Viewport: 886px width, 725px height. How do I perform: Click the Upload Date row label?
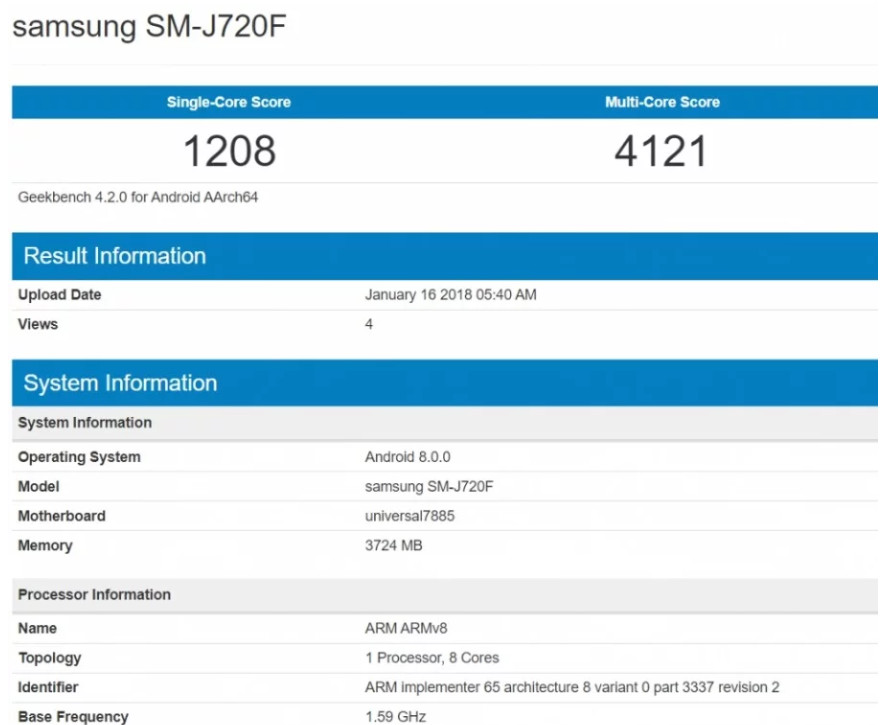click(59, 295)
